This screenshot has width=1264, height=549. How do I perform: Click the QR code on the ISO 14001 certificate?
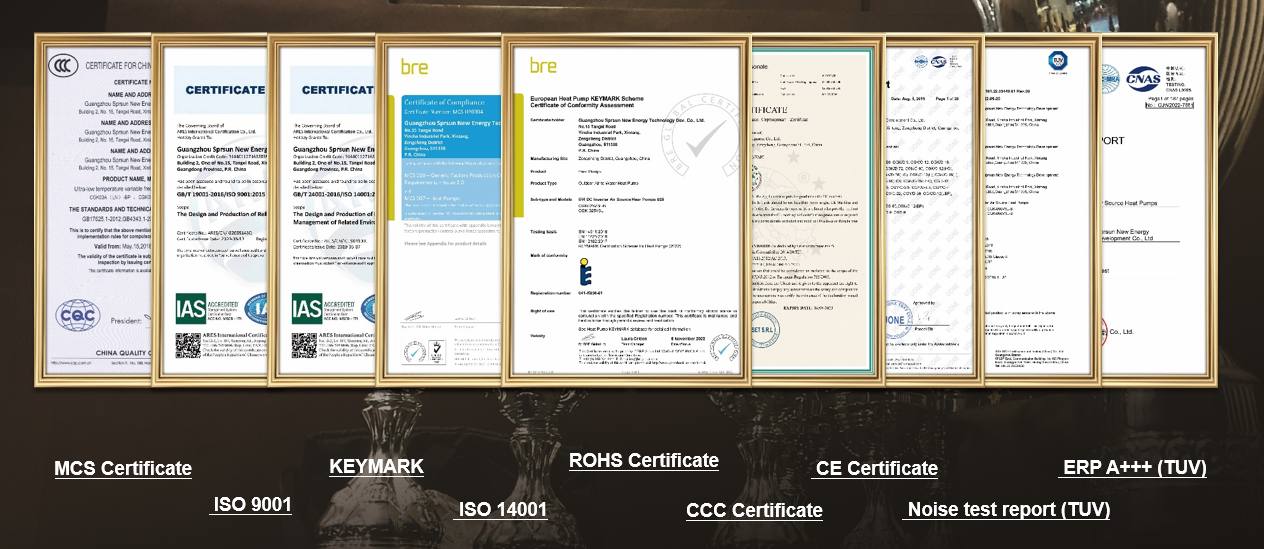303,345
